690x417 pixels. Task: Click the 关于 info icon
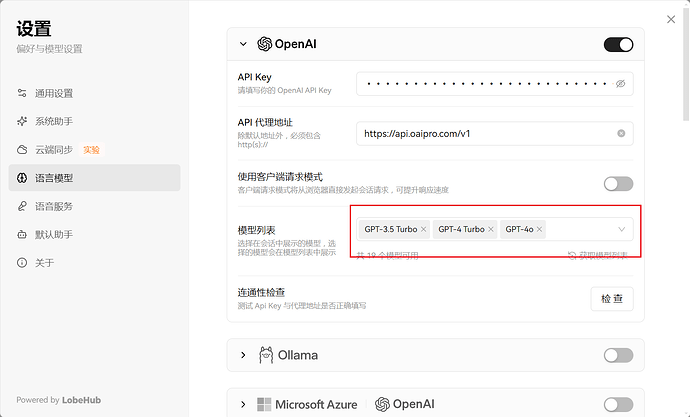tap(22, 263)
